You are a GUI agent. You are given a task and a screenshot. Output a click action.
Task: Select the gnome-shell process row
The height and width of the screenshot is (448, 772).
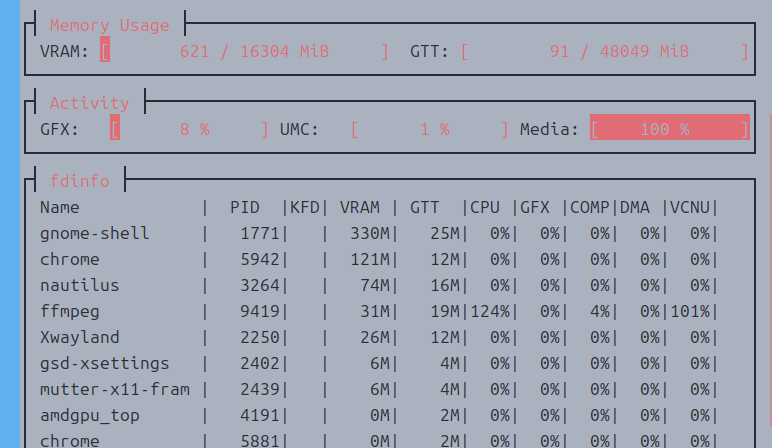[x=95, y=233]
